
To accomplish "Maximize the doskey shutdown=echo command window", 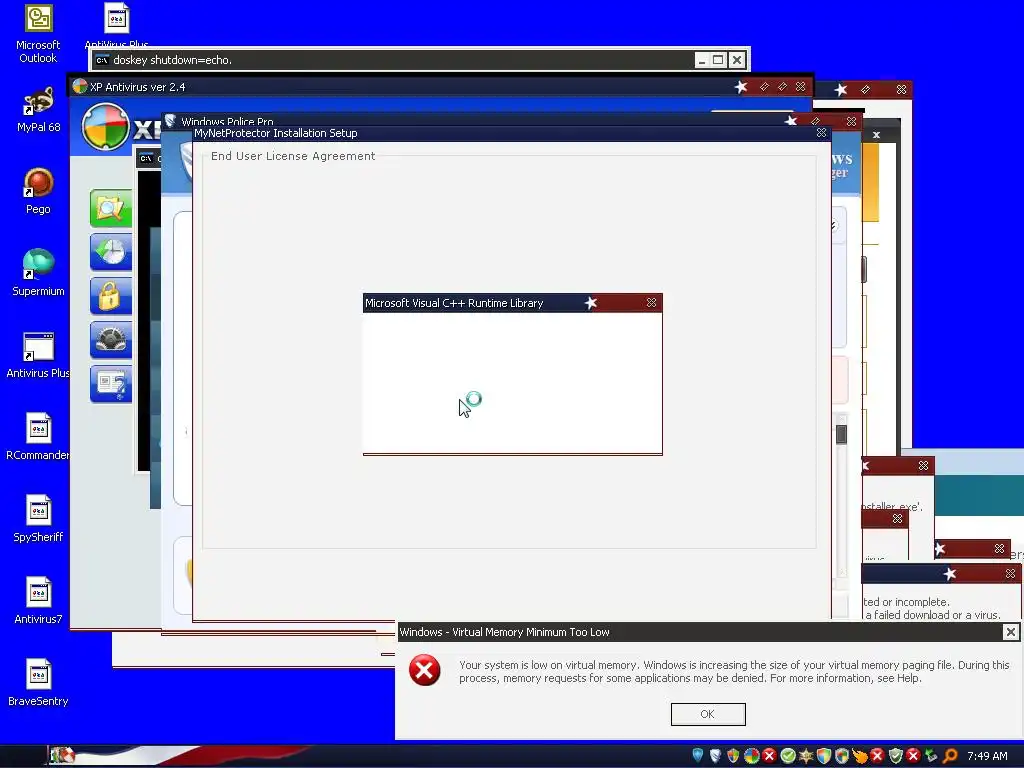I will pos(718,60).
